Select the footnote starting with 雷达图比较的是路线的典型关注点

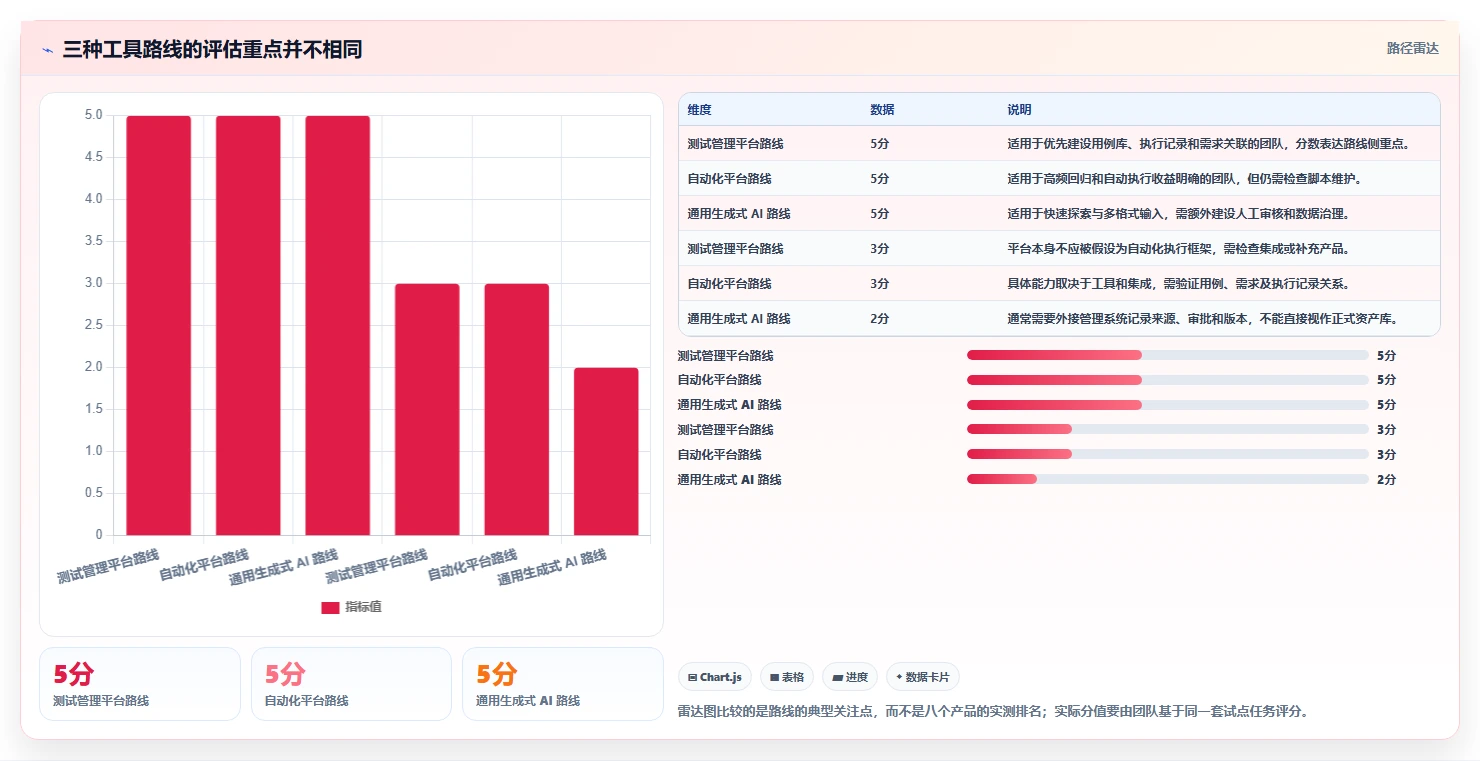point(993,712)
